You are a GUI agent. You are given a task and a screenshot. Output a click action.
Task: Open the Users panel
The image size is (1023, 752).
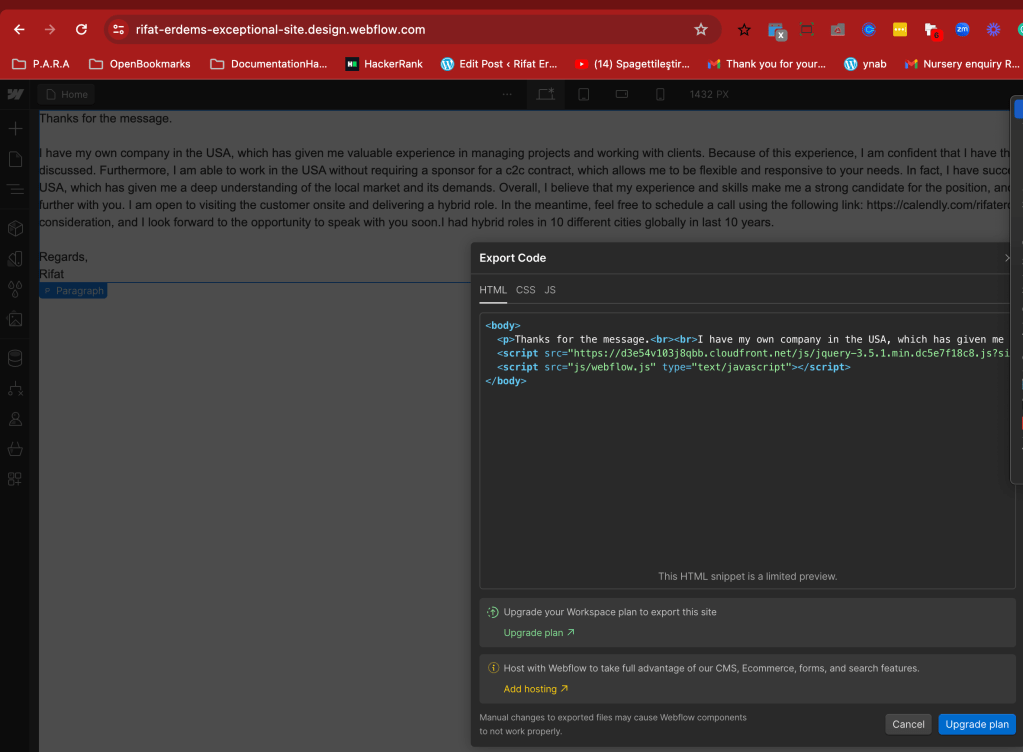click(x=15, y=419)
